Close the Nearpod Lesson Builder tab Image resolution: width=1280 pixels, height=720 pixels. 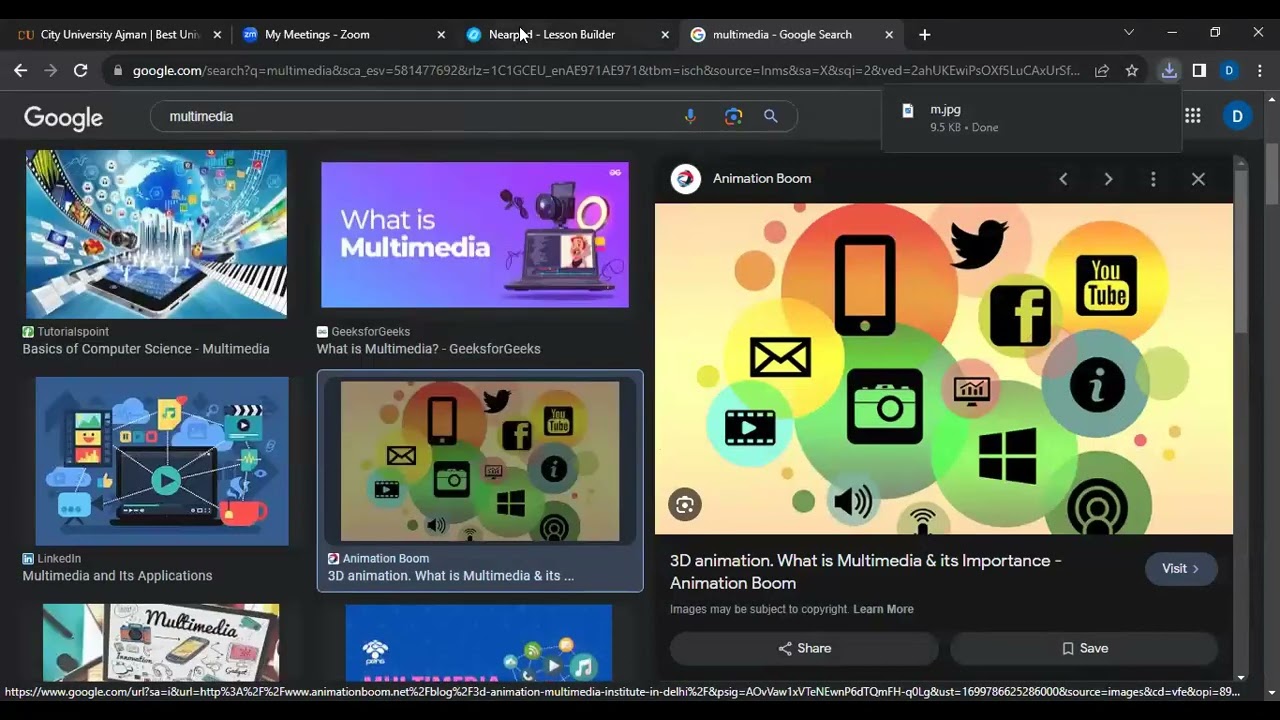pyautogui.click(x=665, y=34)
